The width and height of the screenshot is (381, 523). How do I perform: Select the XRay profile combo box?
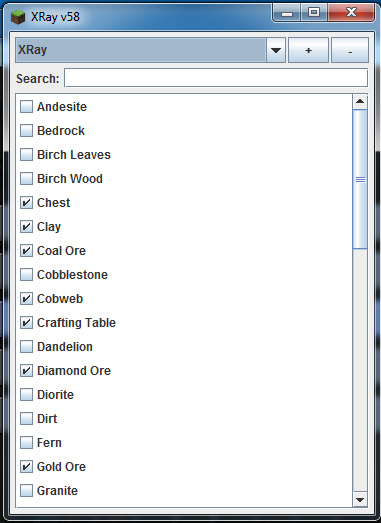[150, 50]
